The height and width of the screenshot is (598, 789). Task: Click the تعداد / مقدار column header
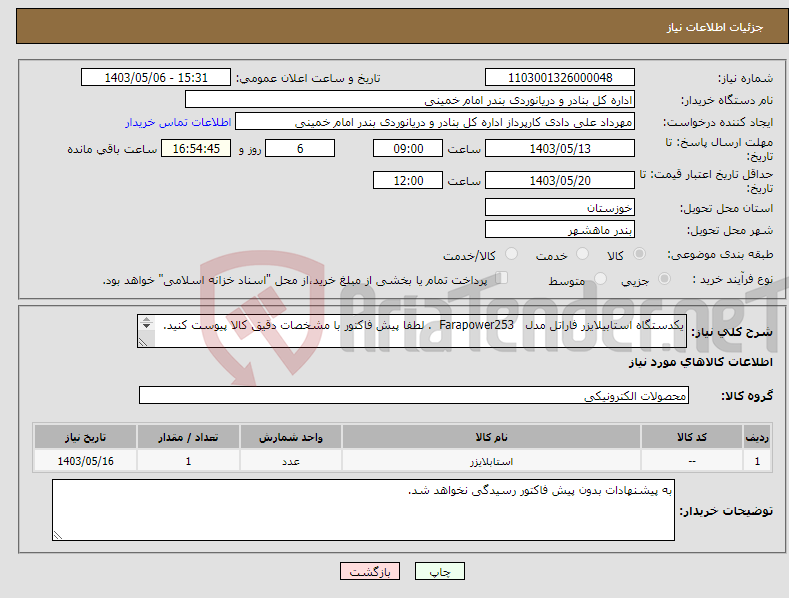tap(188, 437)
